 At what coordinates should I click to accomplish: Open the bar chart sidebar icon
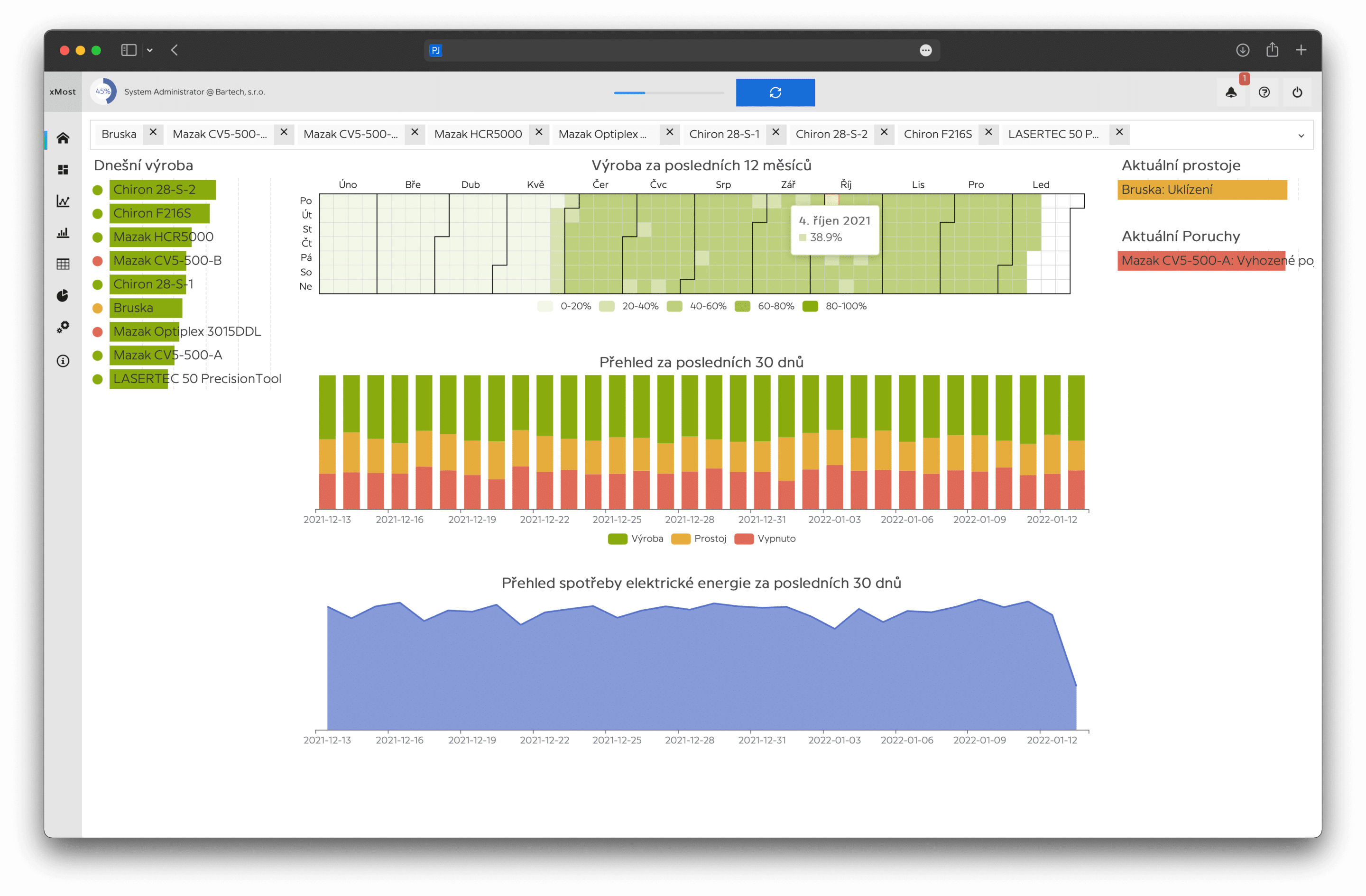pos(63,232)
